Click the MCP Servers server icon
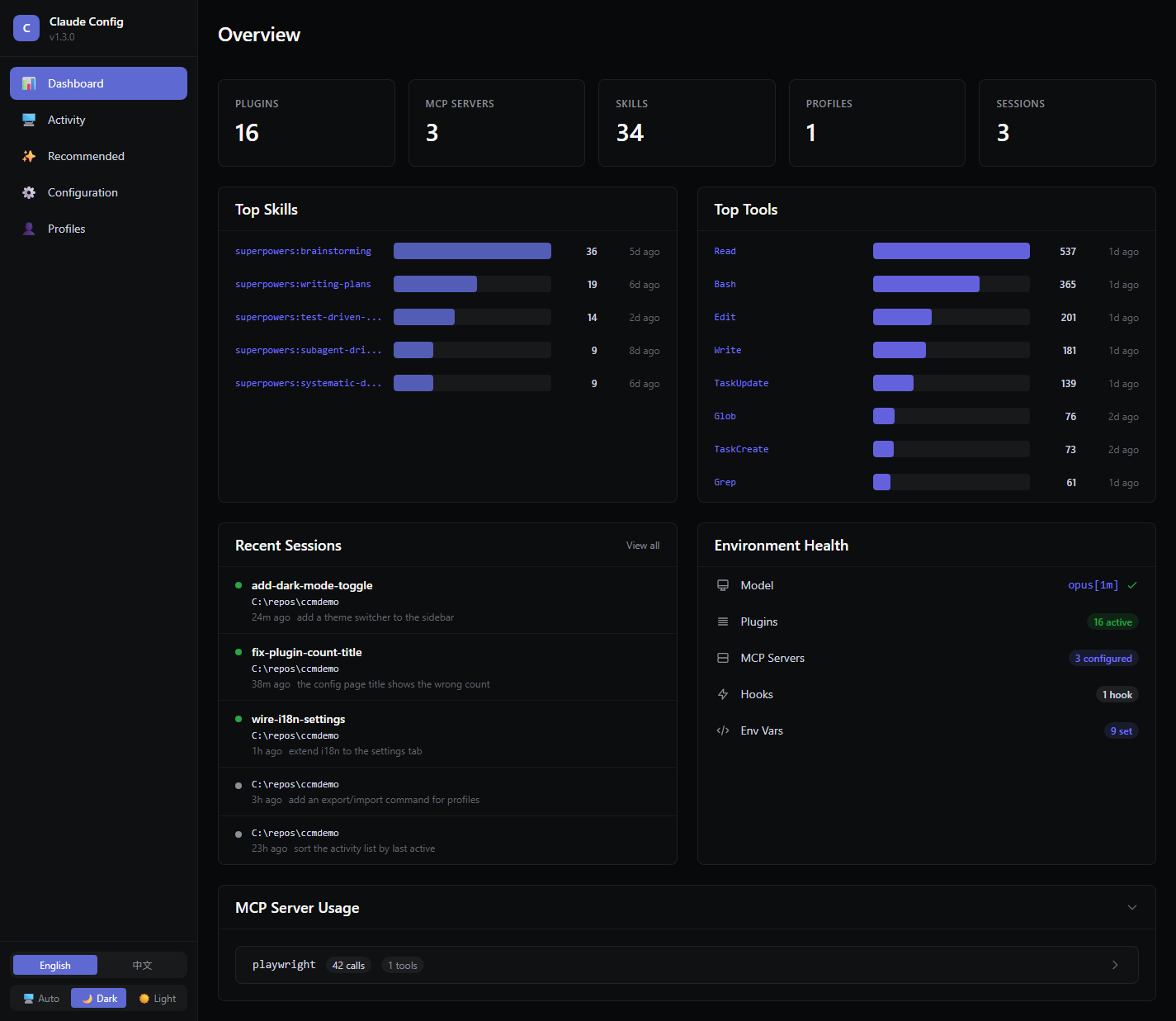 (723, 658)
